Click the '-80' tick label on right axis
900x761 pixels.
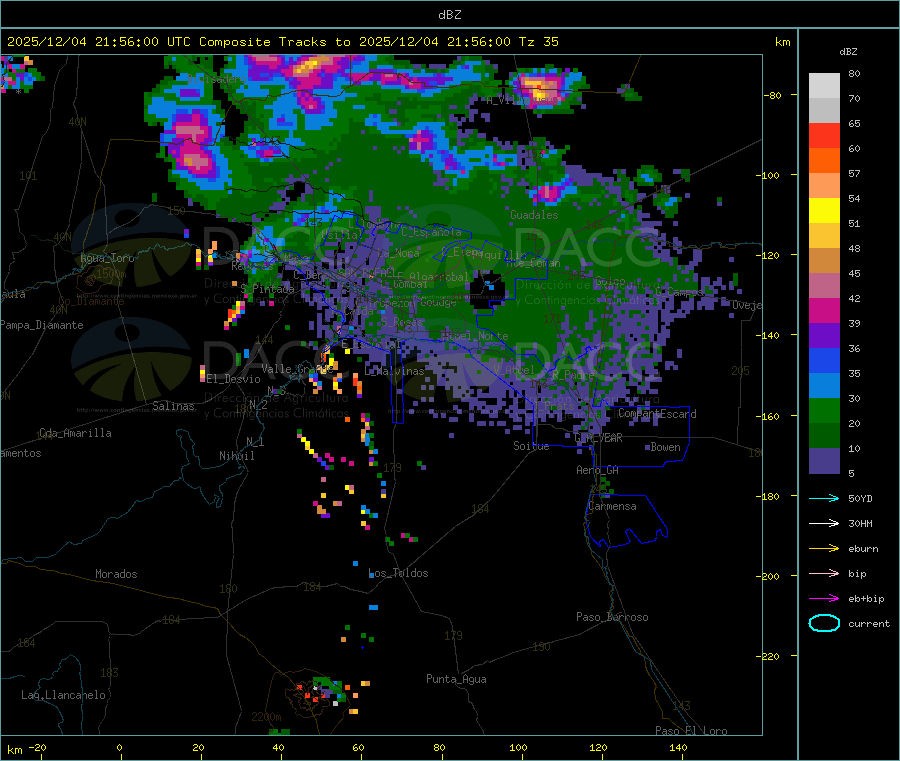(773, 95)
